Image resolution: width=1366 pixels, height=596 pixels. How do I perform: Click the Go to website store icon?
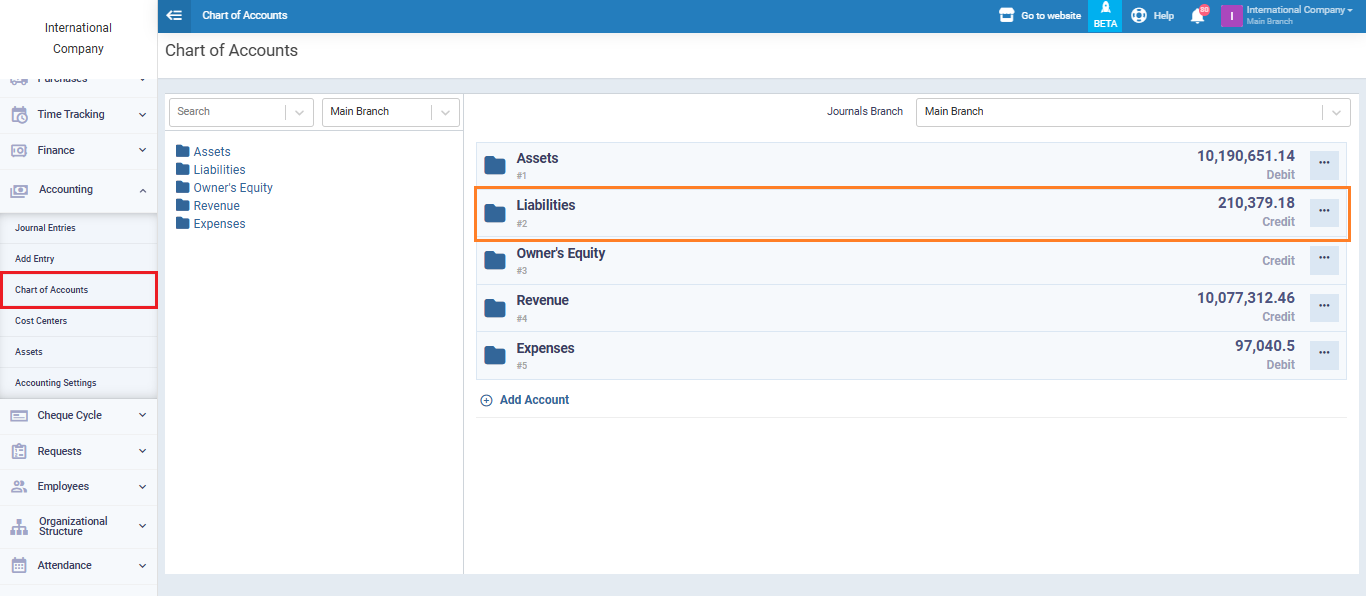[1007, 16]
